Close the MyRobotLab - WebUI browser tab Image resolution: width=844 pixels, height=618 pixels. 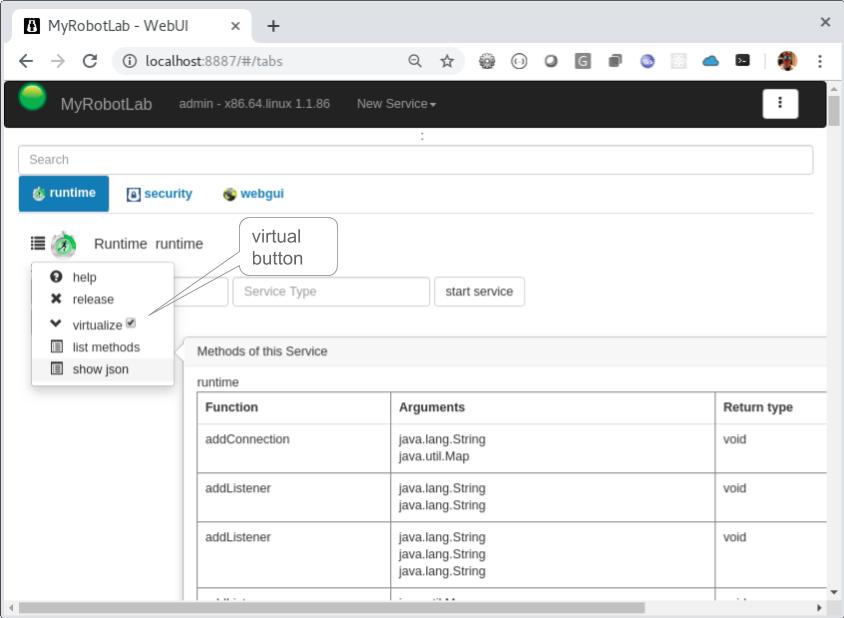[x=235, y=26]
